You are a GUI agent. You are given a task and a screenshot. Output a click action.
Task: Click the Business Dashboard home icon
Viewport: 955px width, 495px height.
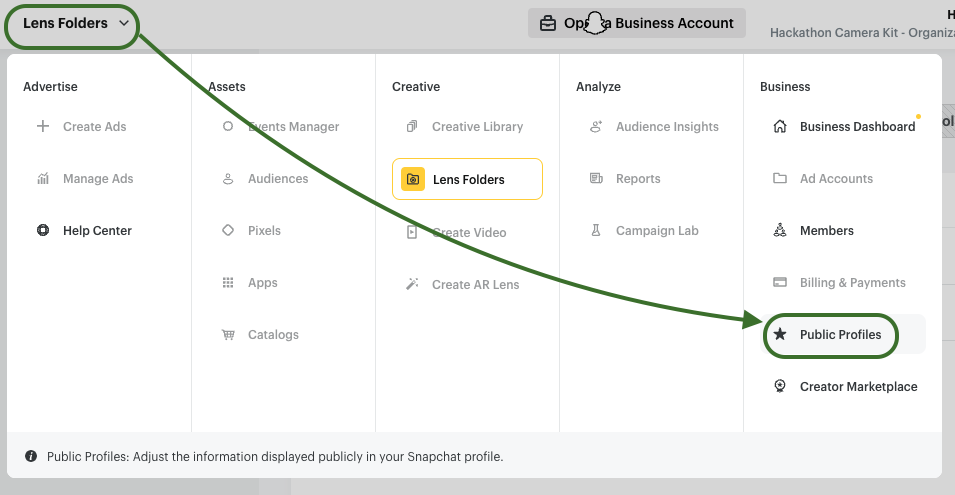pos(780,127)
